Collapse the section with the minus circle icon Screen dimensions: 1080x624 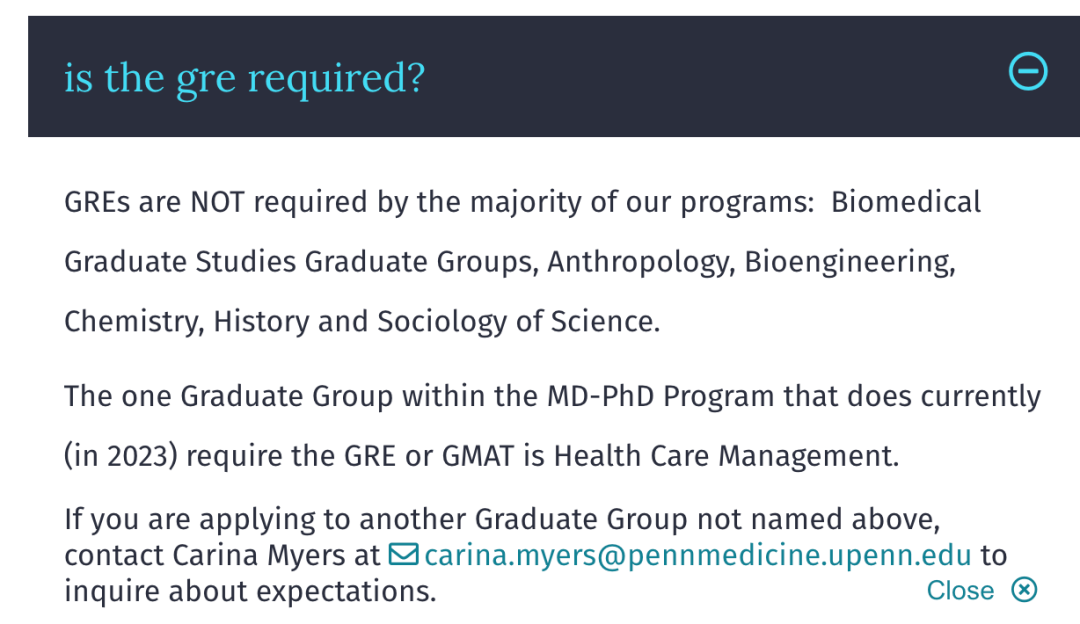pos(1028,72)
